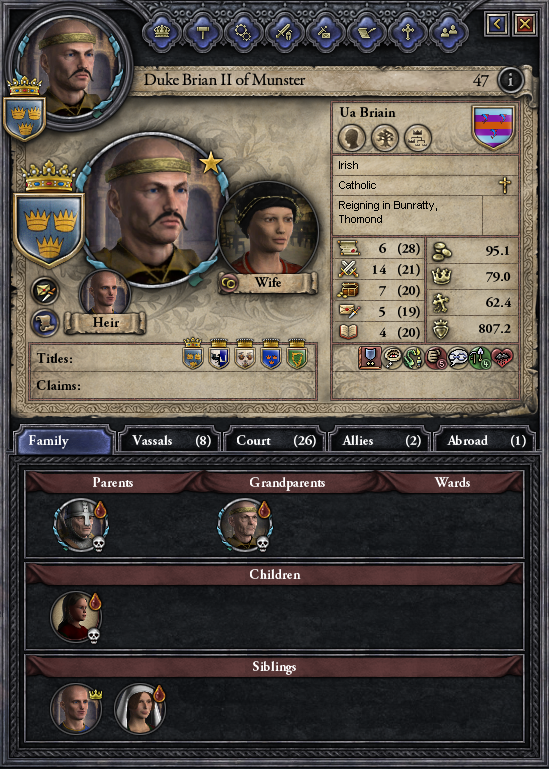Open the veiled sister's portrait under Siblings
549x769 pixels.
pyautogui.click(x=140, y=709)
